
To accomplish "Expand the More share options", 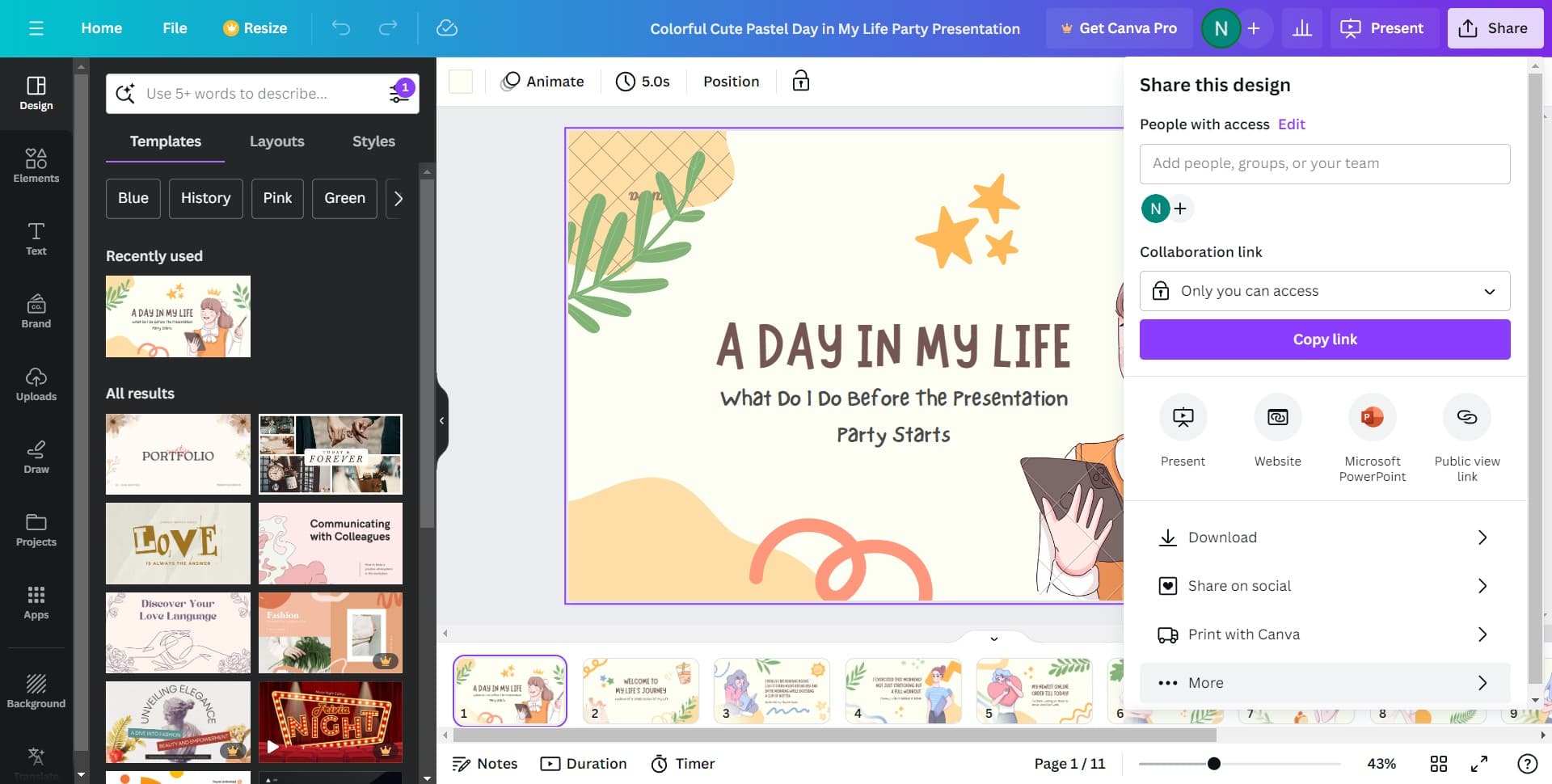I will 1324,683.
